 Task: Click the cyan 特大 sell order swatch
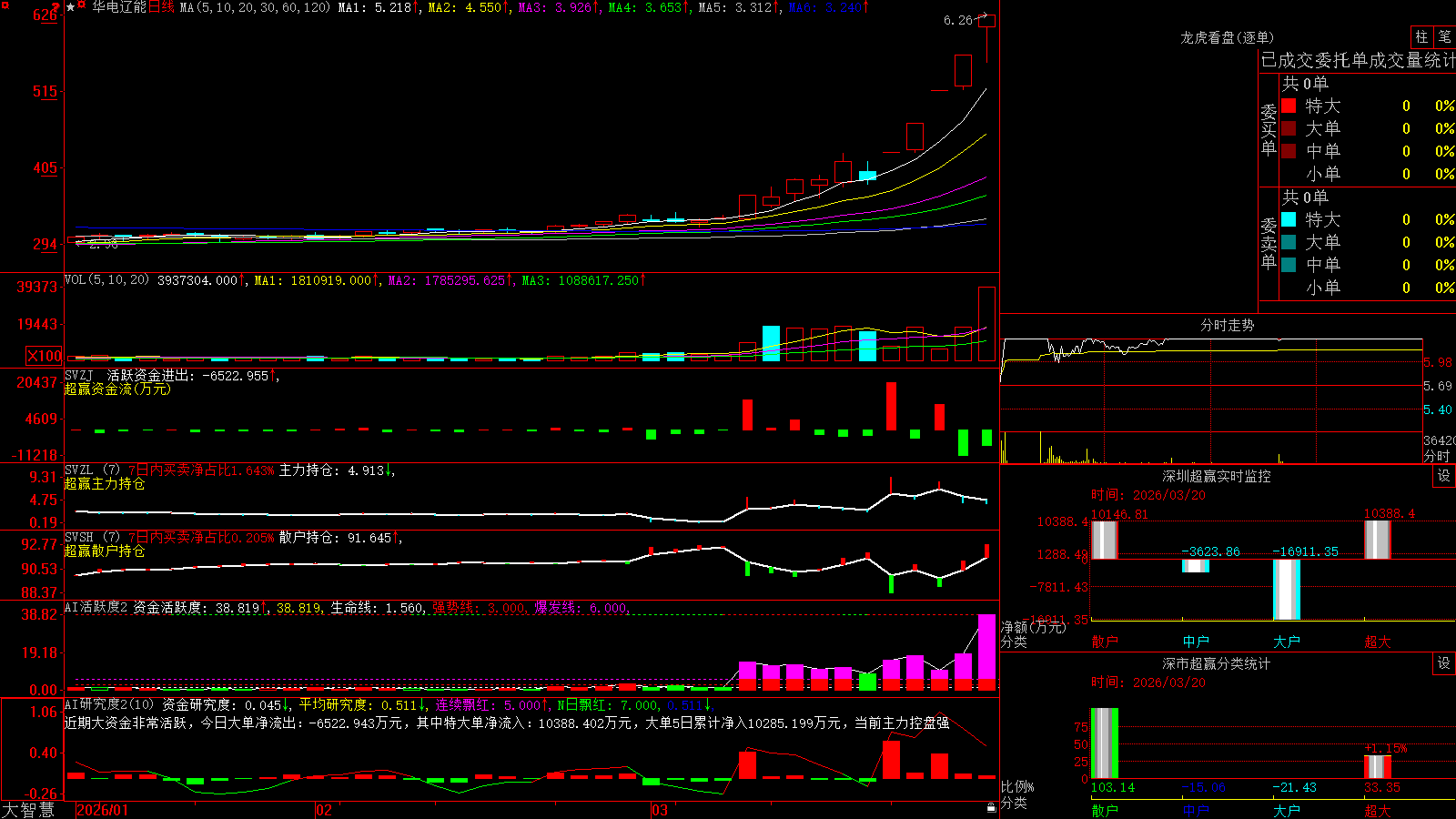tap(1289, 219)
